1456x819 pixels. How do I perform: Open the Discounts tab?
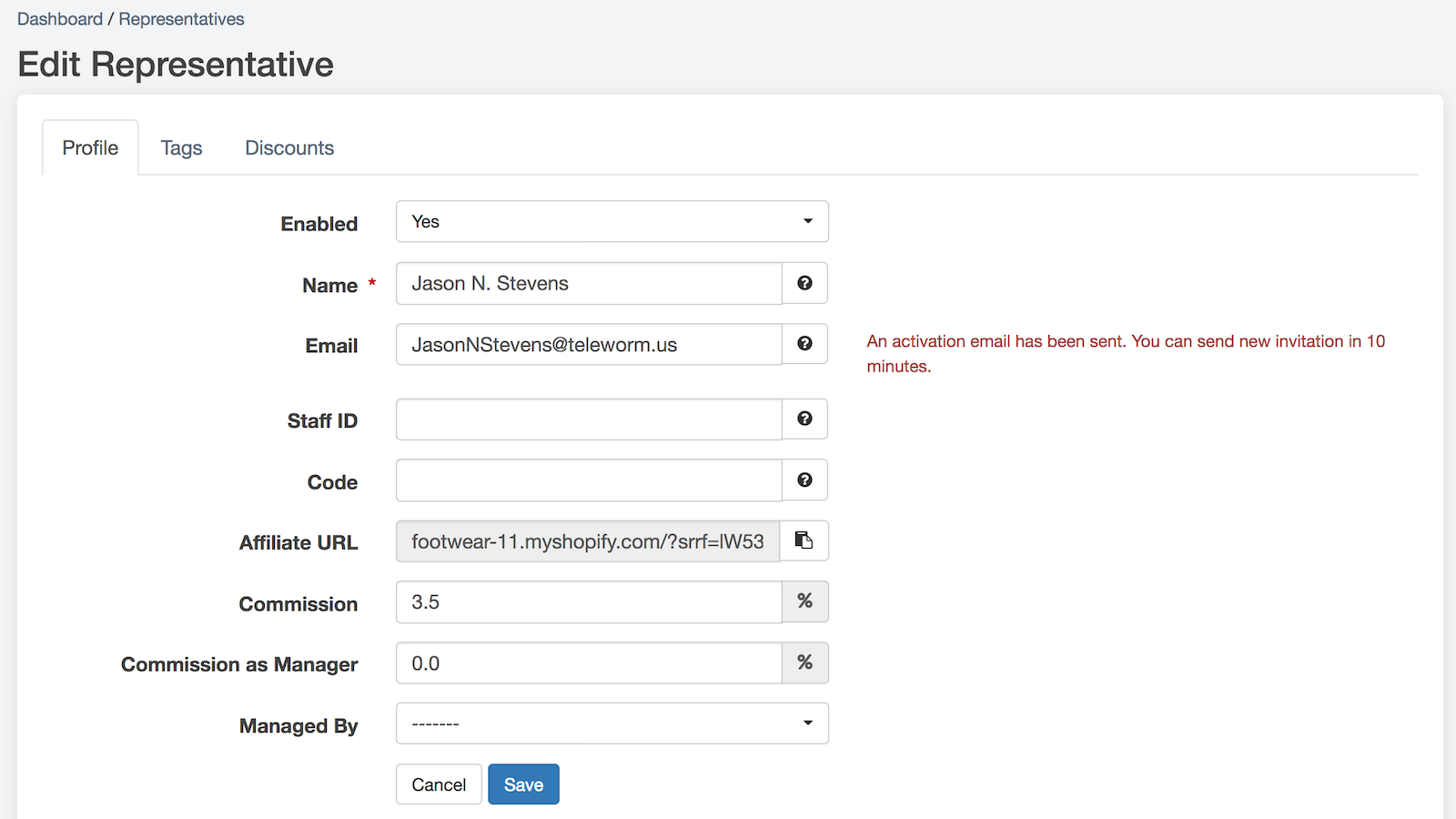[288, 147]
